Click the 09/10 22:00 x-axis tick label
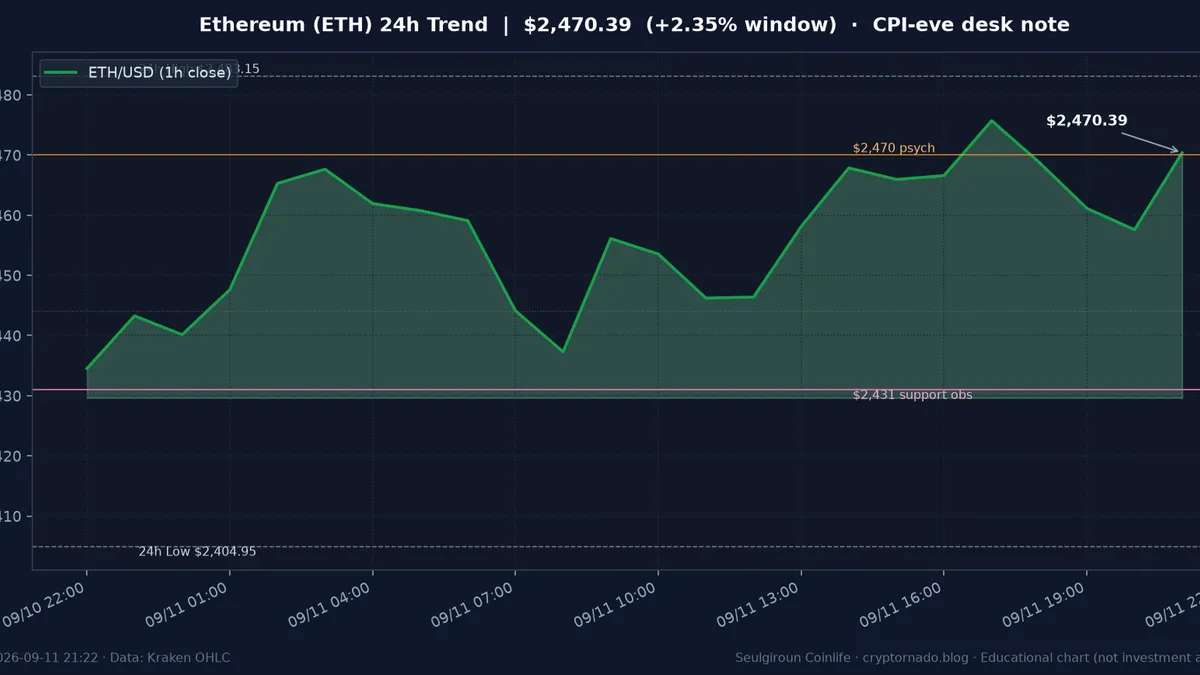 click(44, 605)
